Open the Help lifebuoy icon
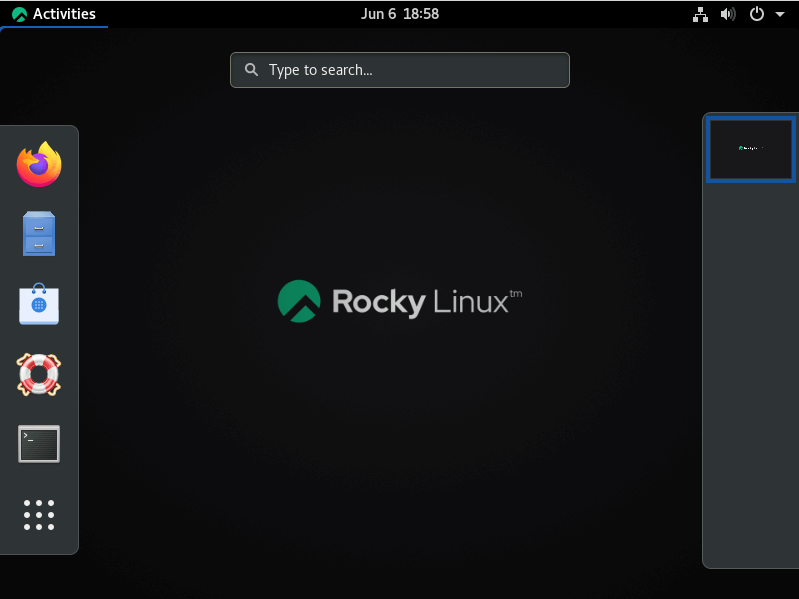The image size is (799, 599). 39,374
